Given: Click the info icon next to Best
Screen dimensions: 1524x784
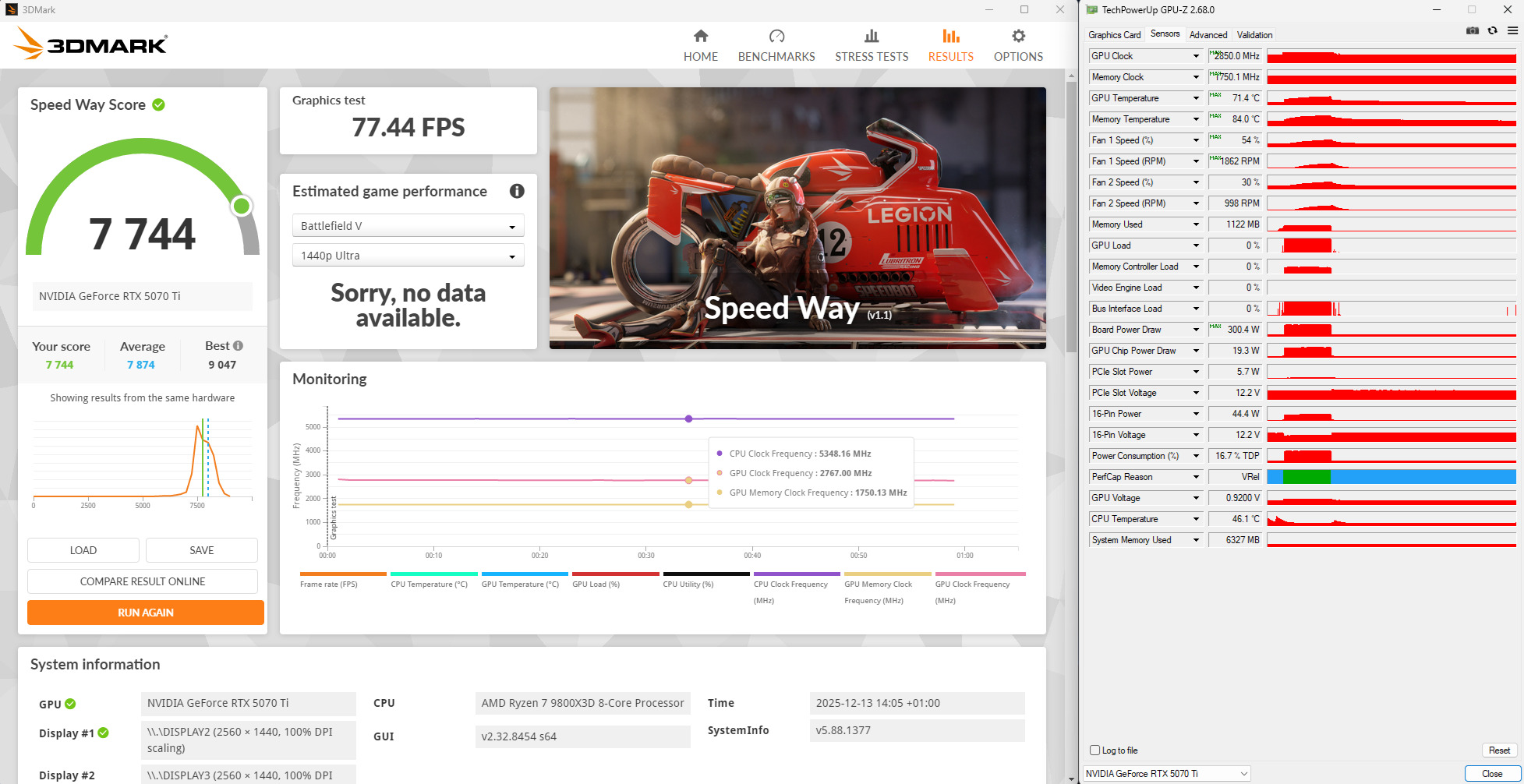Looking at the screenshot, I should pos(238,346).
